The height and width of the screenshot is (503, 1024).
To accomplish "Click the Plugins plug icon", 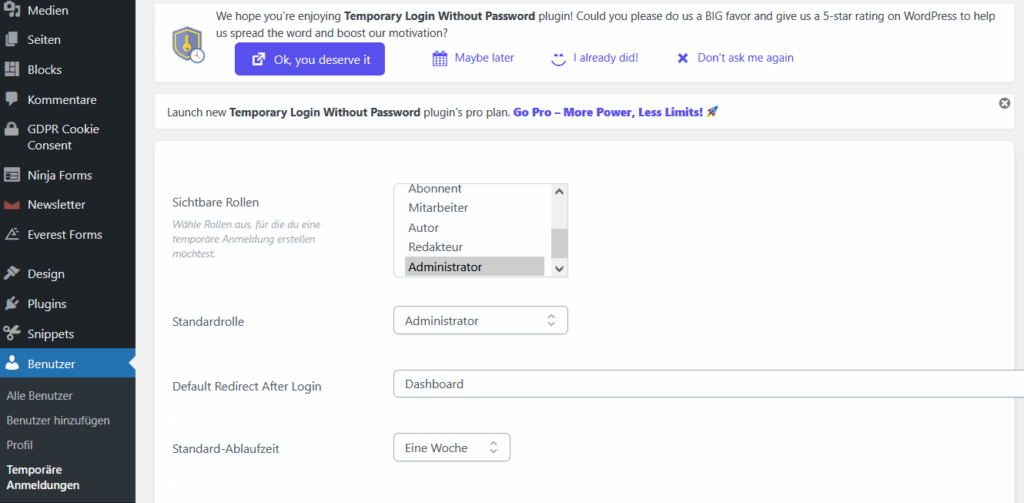I will [11, 304].
